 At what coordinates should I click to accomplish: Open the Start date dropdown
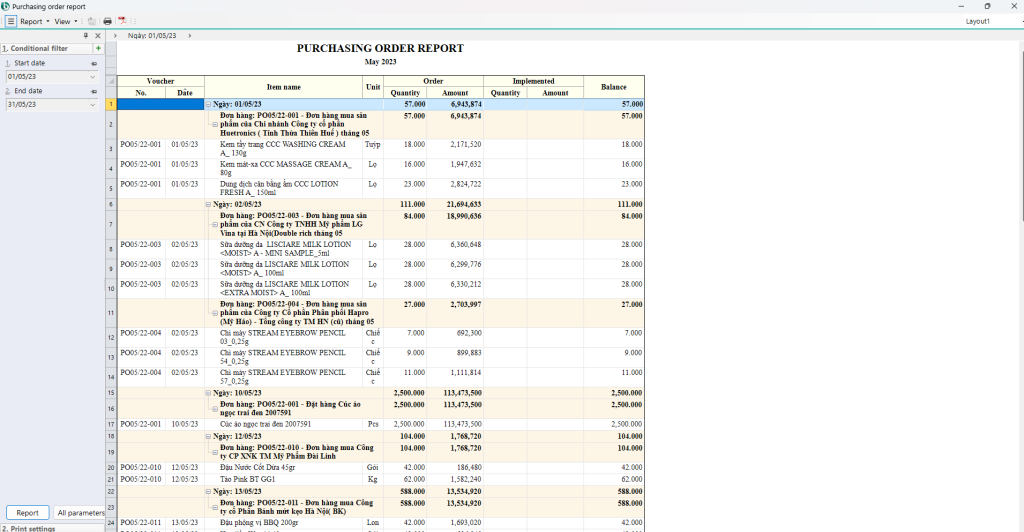[93, 76]
